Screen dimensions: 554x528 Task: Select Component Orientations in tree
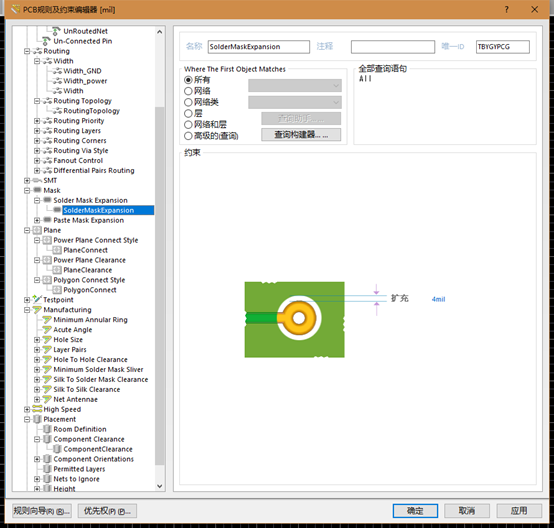(x=94, y=459)
